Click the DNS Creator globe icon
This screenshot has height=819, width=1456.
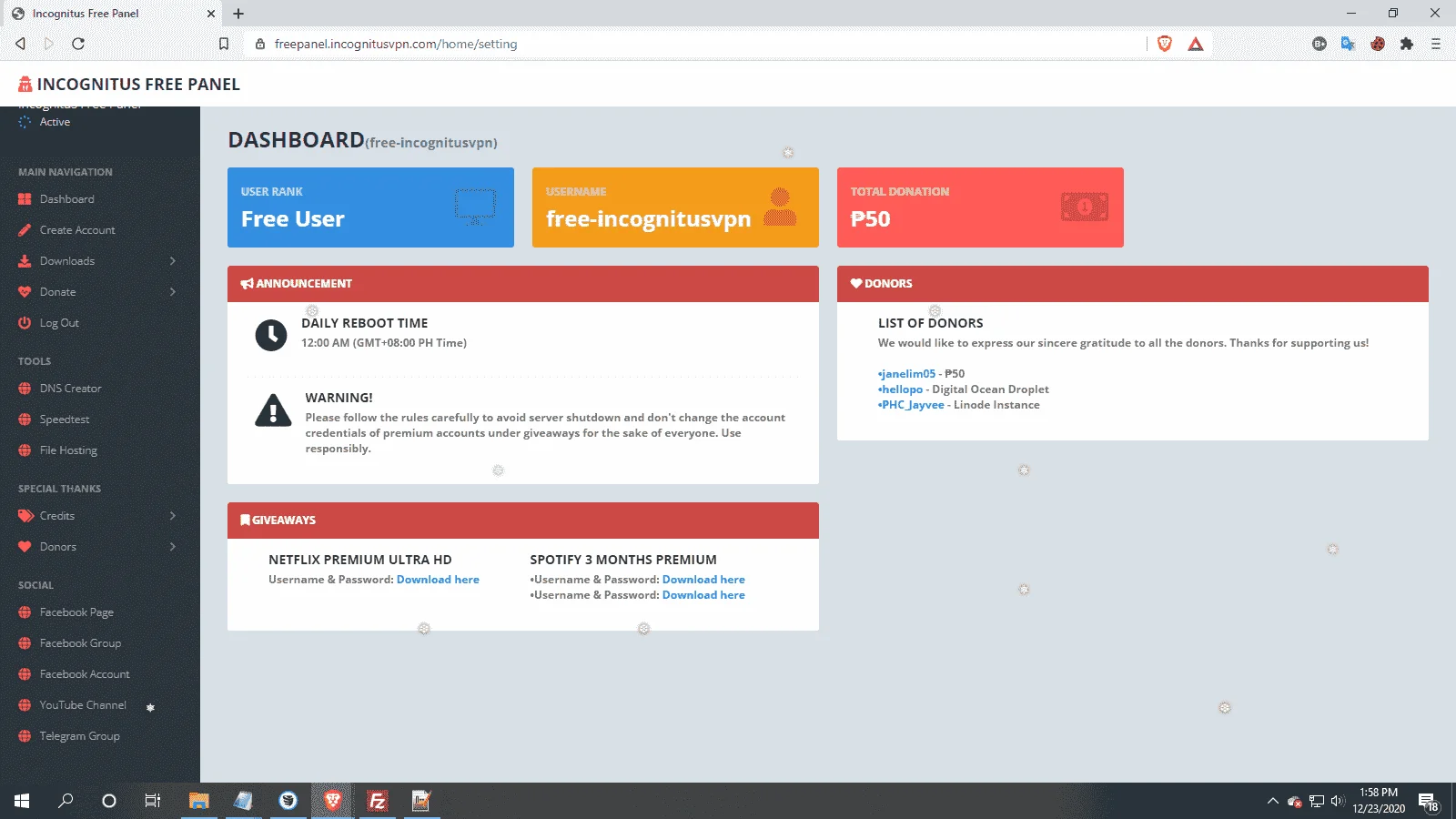pyautogui.click(x=25, y=389)
